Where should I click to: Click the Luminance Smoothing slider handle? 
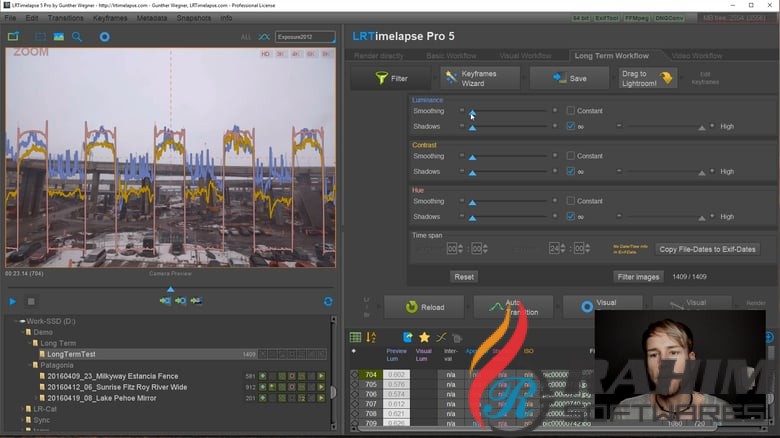(472, 113)
